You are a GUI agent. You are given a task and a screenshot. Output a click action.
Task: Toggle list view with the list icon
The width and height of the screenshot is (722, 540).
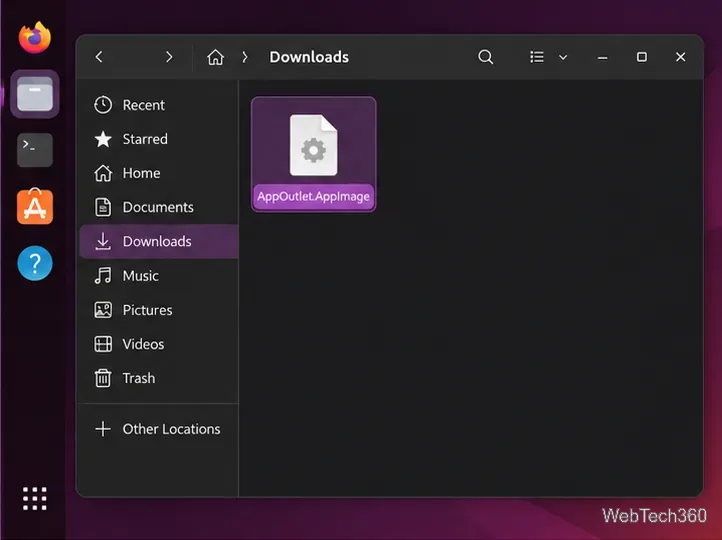(x=536, y=57)
